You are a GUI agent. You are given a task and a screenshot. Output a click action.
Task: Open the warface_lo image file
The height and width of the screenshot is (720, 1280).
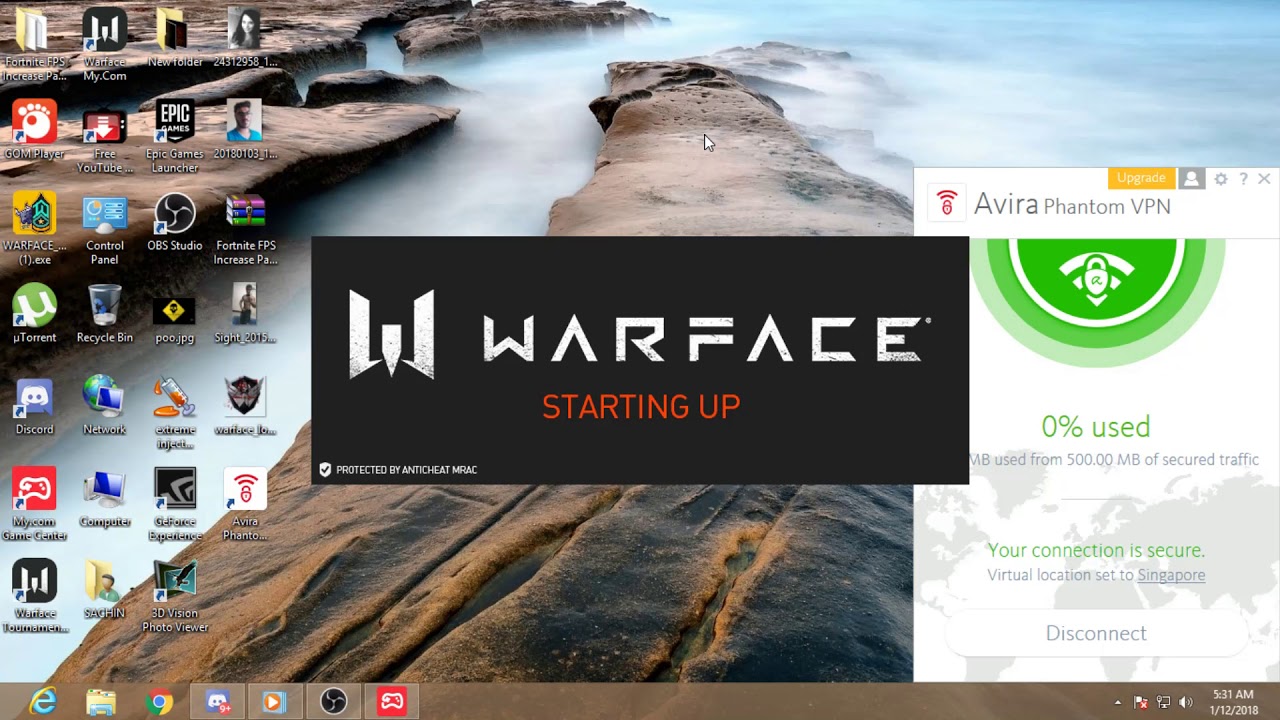[245, 406]
